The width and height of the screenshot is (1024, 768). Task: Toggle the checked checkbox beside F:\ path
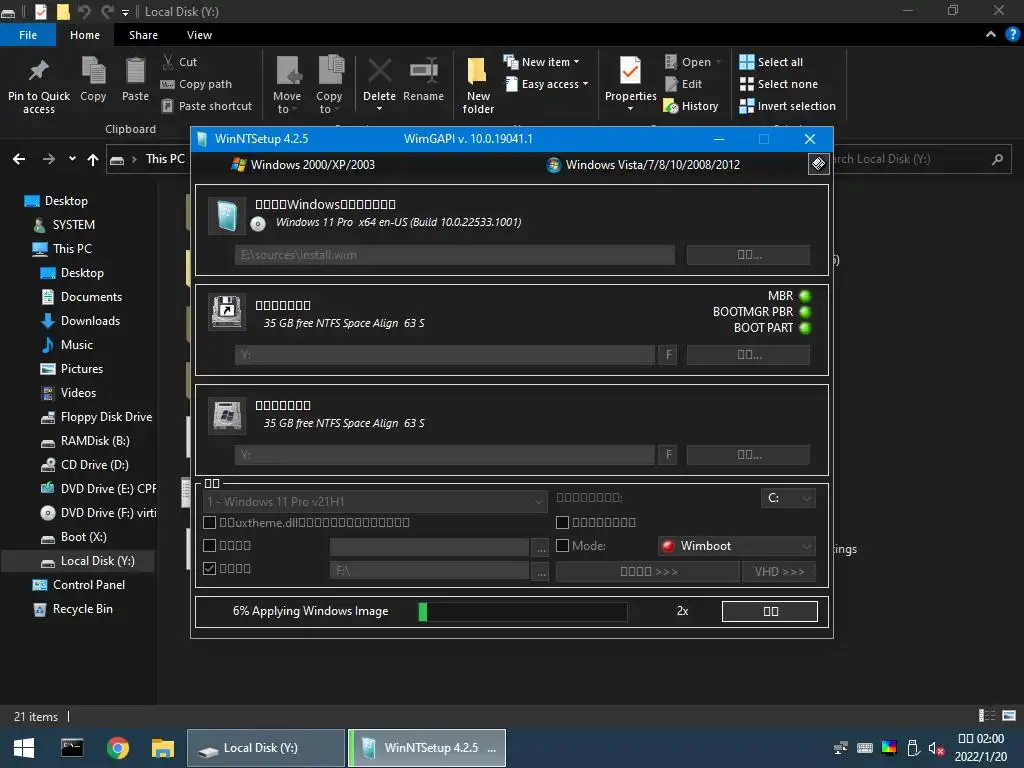click(210, 569)
